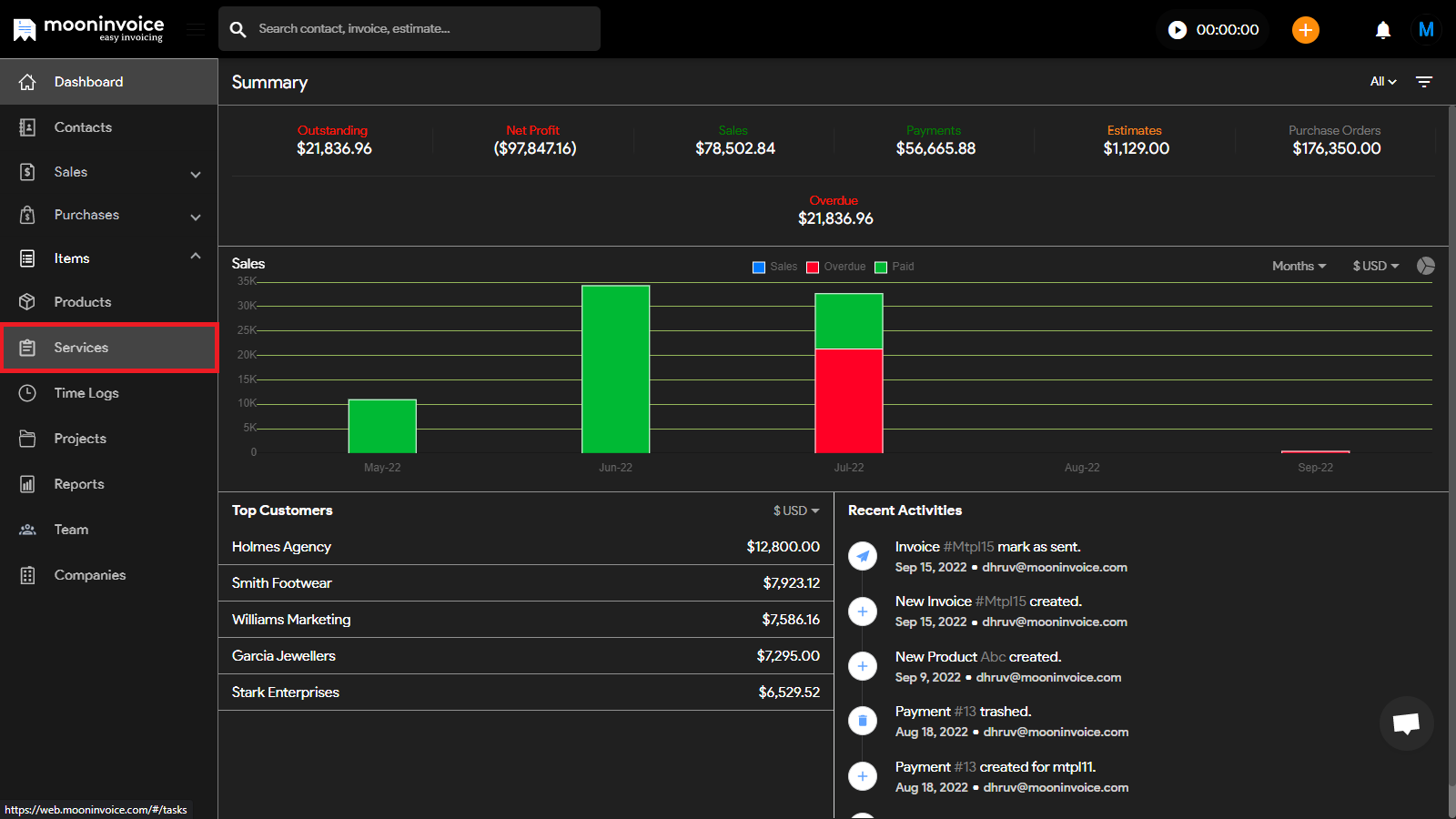1456x819 pixels.
Task: Open the Months interval dropdown
Action: pyautogui.click(x=1299, y=266)
